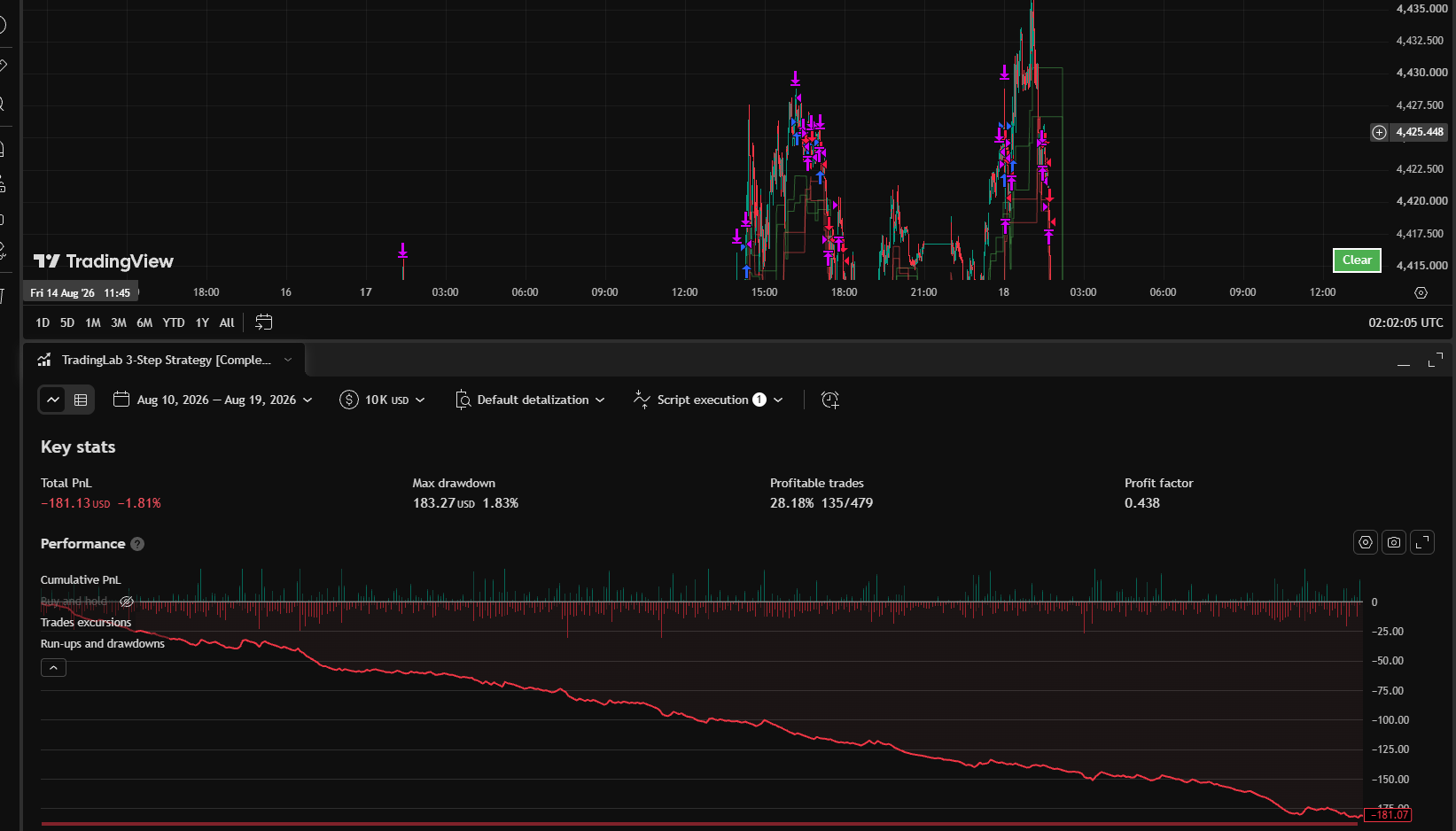The height and width of the screenshot is (831, 1456).
Task: Select the 6M time range
Action: pos(144,322)
